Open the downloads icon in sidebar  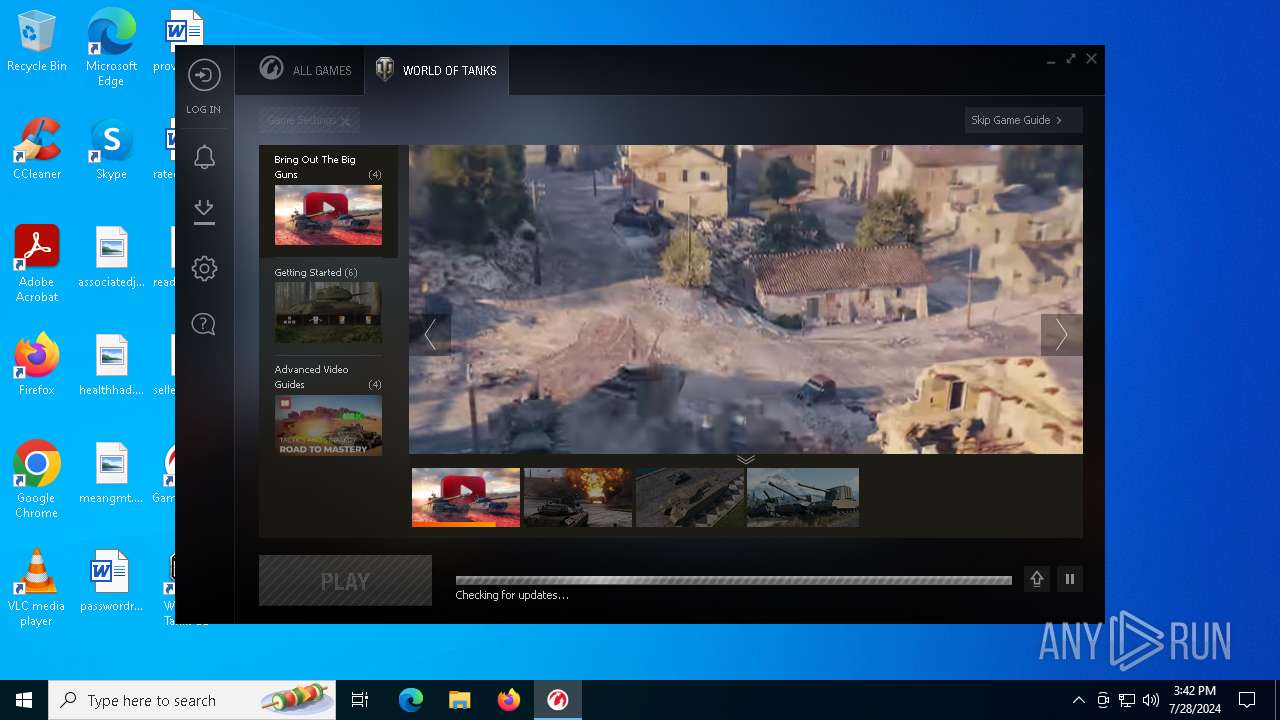point(204,211)
